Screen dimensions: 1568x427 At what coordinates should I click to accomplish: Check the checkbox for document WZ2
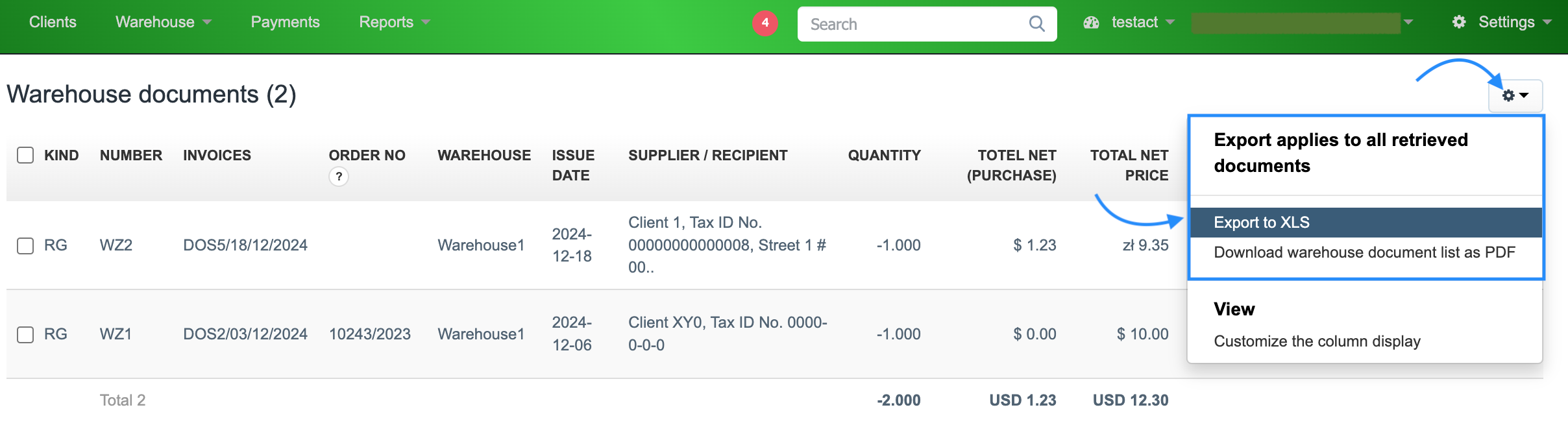[x=25, y=245]
